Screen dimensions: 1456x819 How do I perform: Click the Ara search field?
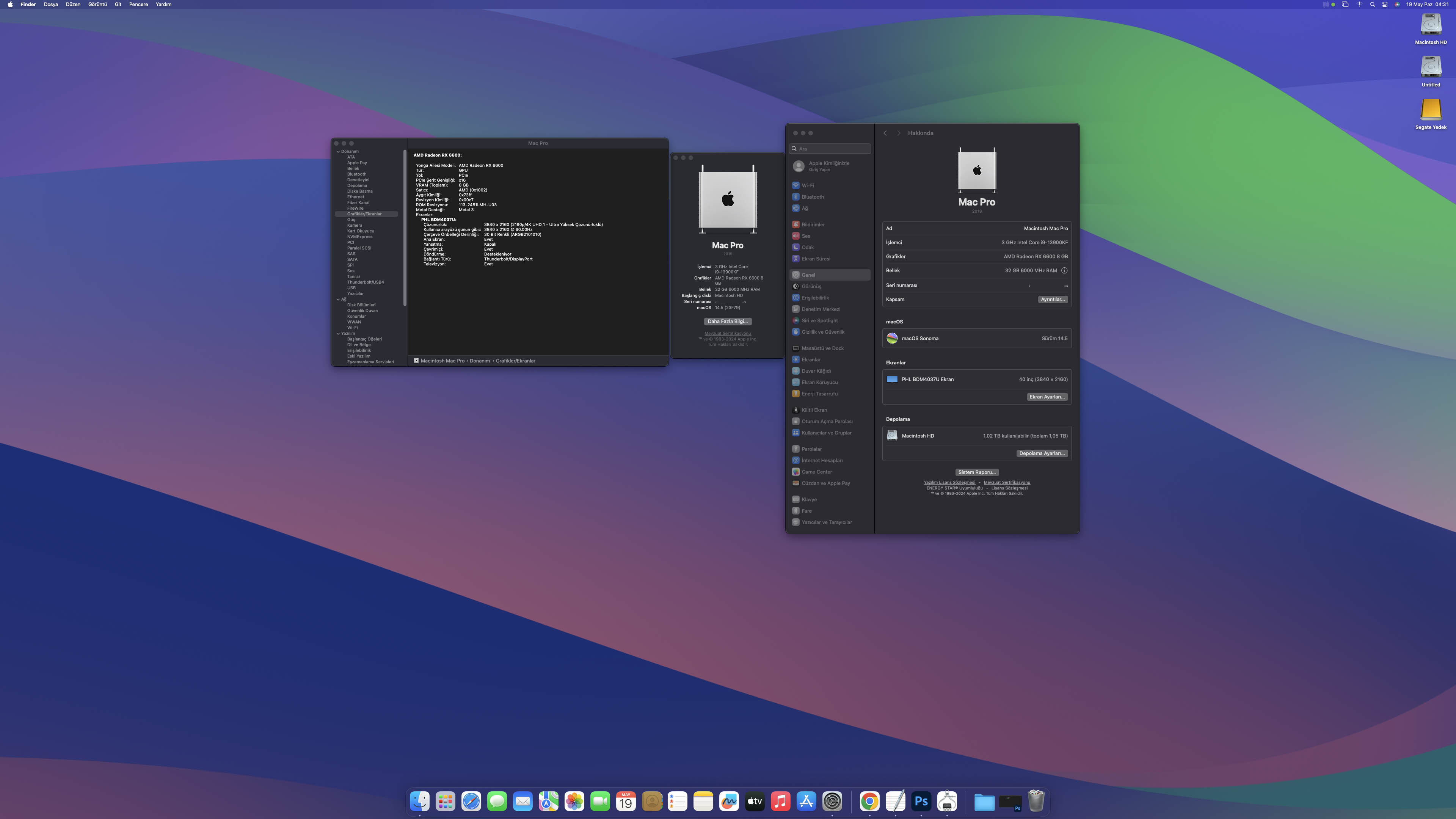pyautogui.click(x=830, y=149)
